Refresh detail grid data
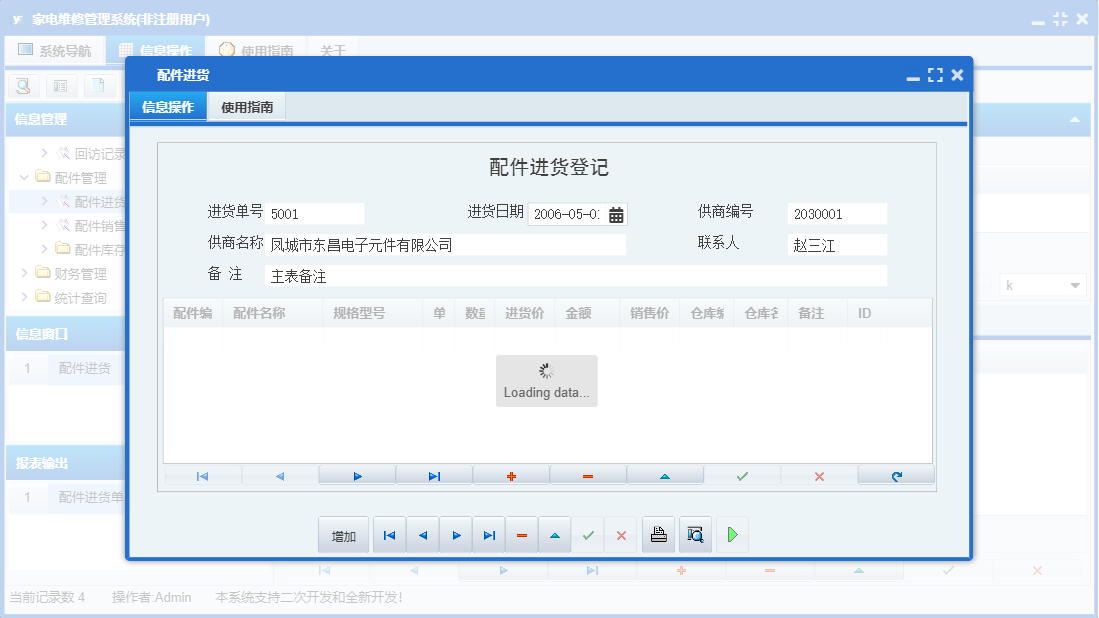 [896, 476]
